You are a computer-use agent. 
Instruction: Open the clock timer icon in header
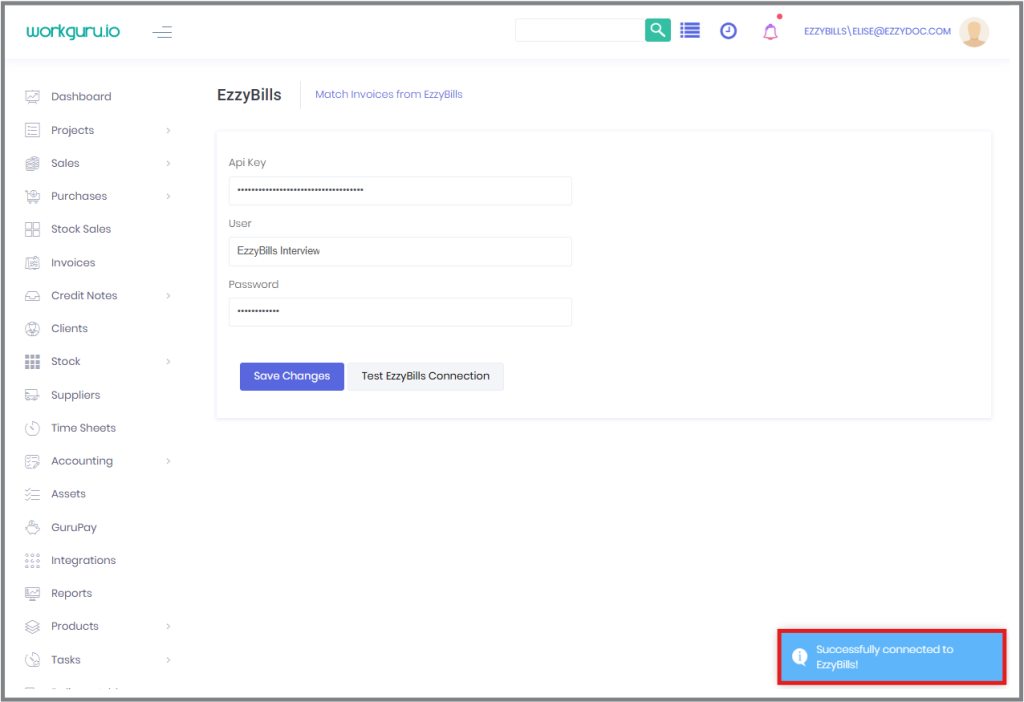pyautogui.click(x=728, y=31)
